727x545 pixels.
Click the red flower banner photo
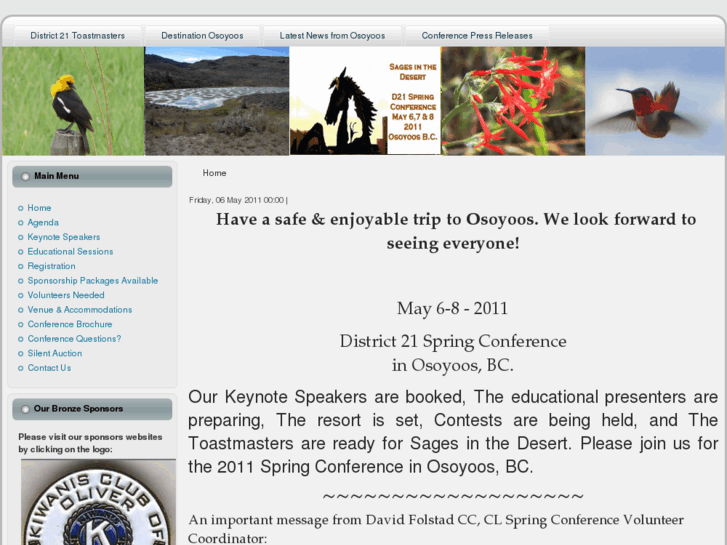pyautogui.click(x=513, y=101)
